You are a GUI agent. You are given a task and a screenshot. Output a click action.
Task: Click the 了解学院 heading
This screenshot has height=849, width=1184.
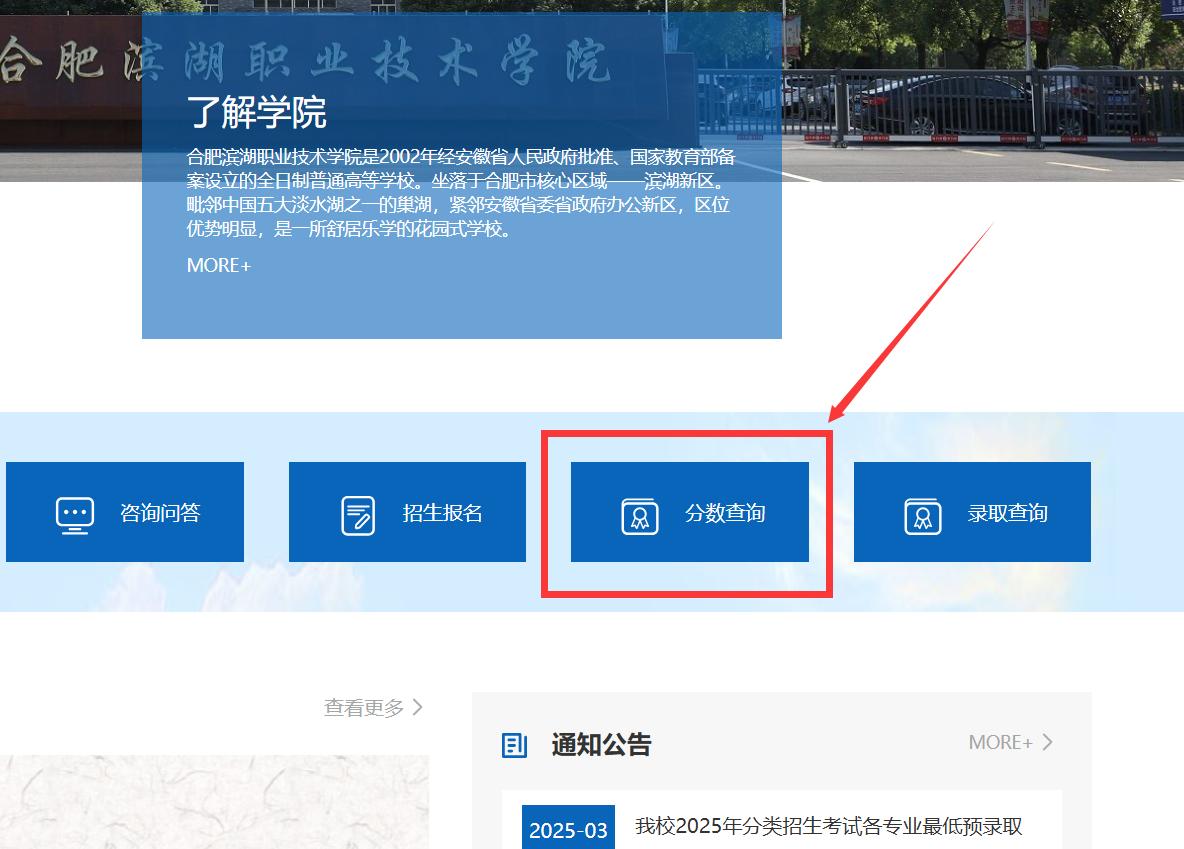click(257, 113)
